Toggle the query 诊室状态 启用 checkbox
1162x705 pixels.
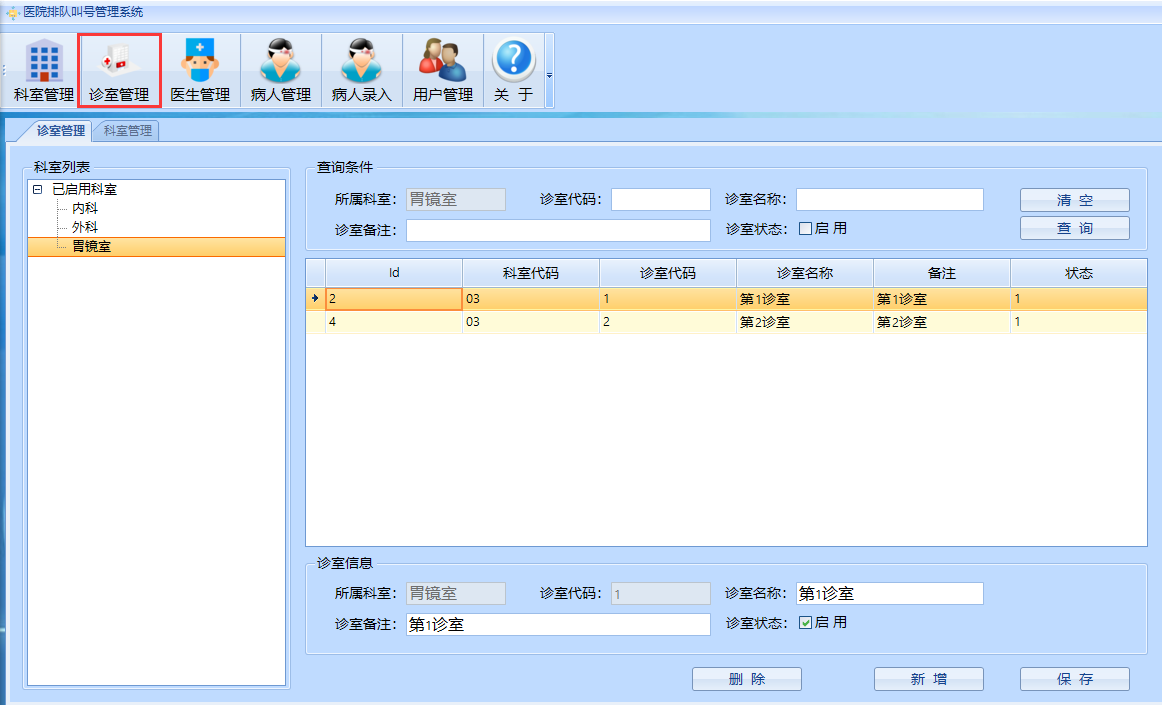coord(805,229)
